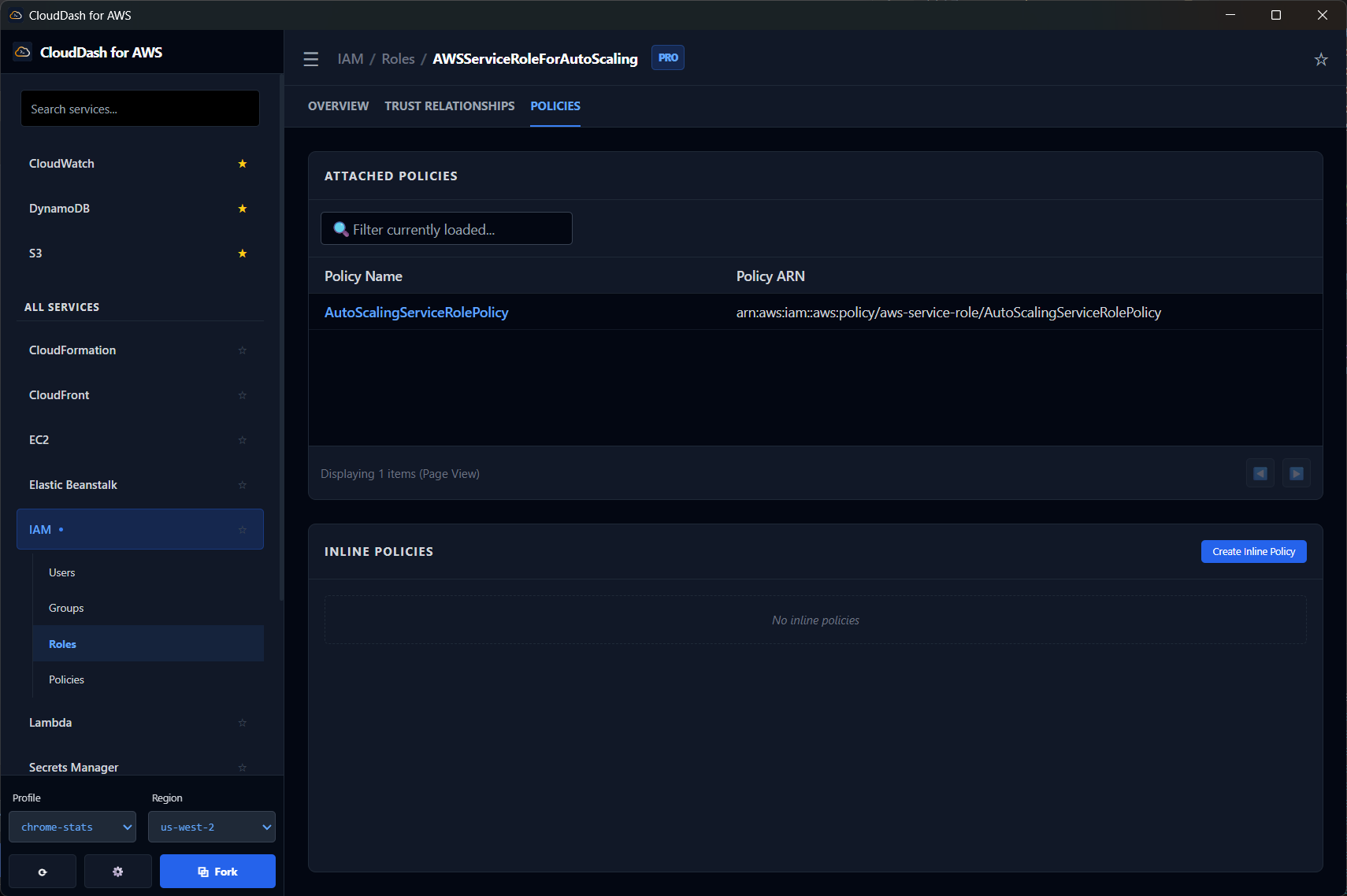Switch to the Overview tab
The height and width of the screenshot is (896, 1347).
click(x=338, y=106)
